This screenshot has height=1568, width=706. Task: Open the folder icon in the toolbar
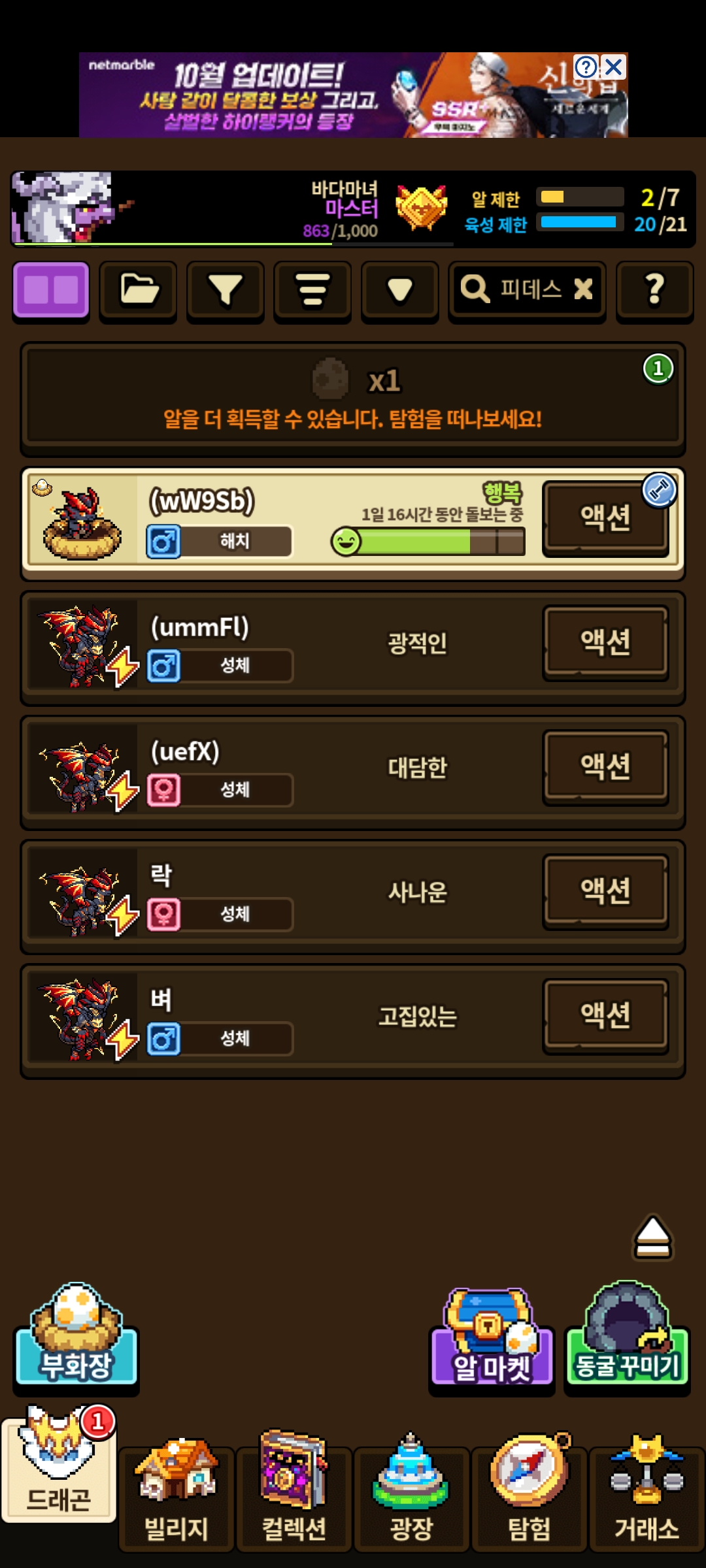click(x=138, y=291)
